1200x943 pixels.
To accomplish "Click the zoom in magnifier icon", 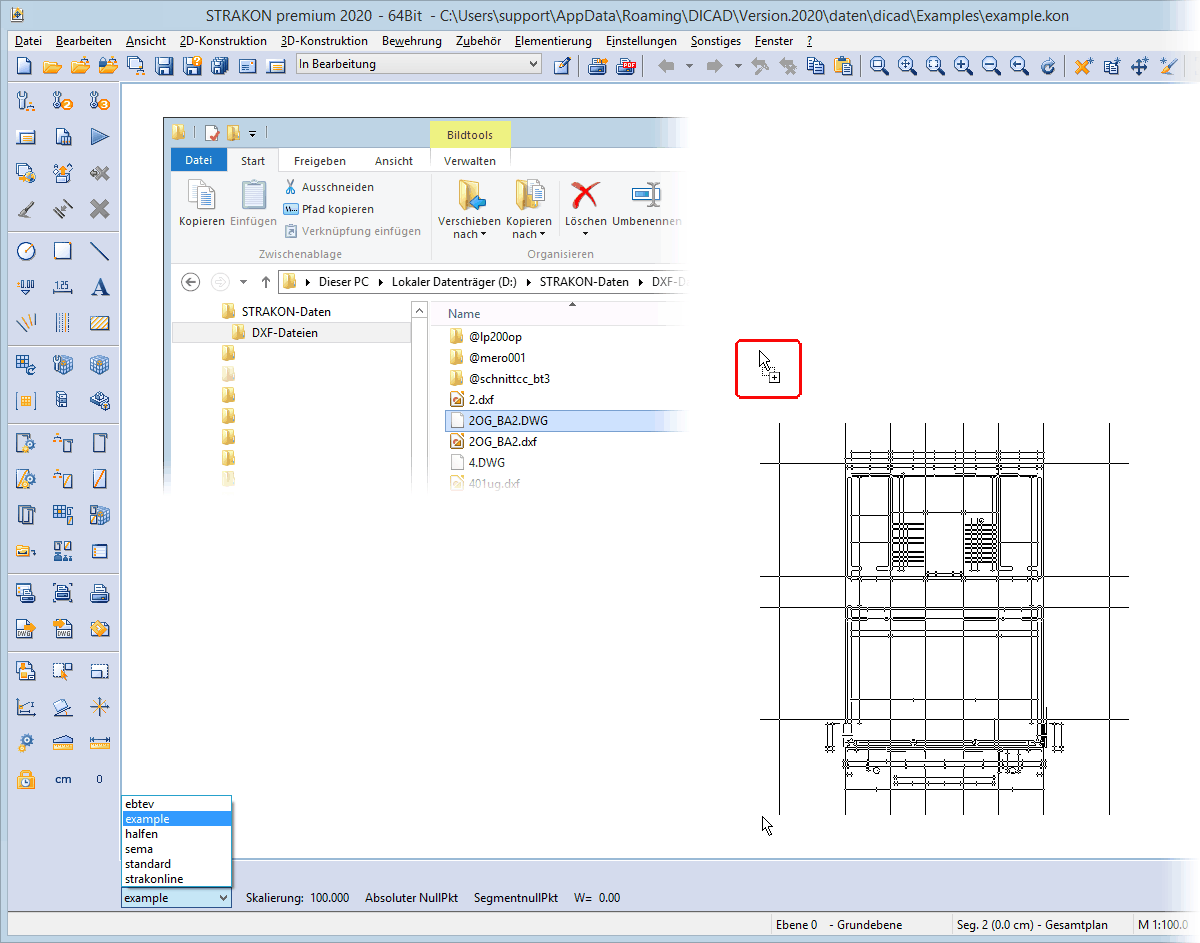I will coord(963,66).
